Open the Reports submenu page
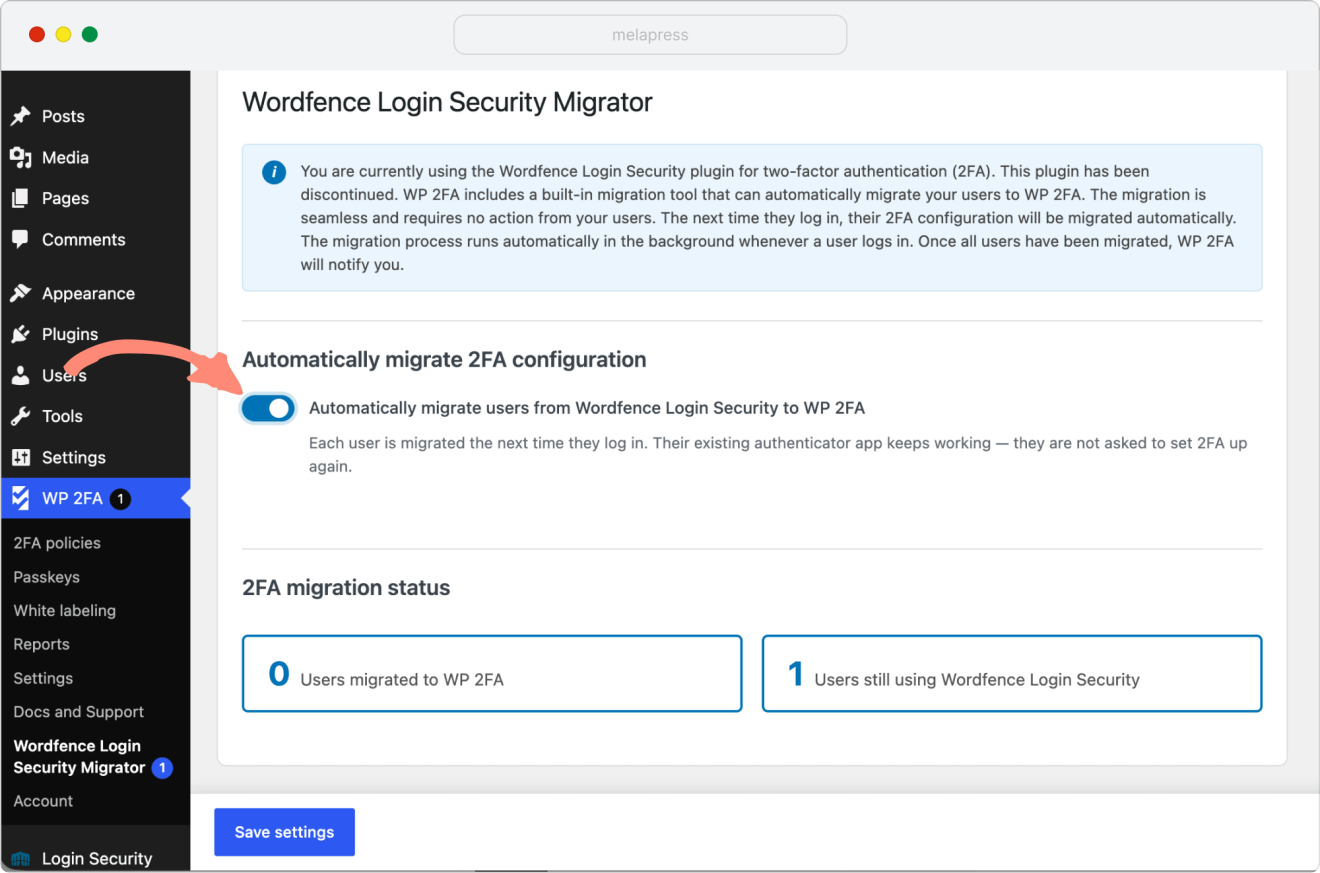 [42, 645]
